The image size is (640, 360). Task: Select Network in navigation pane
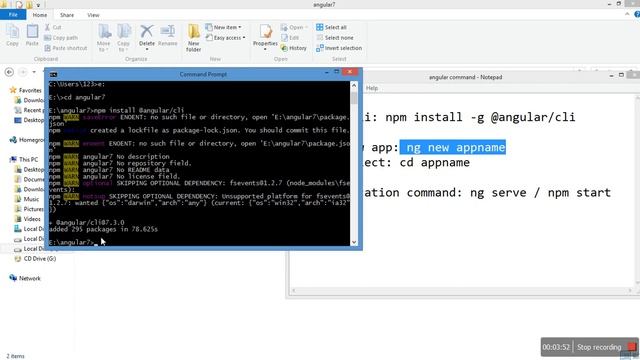[x=25, y=278]
